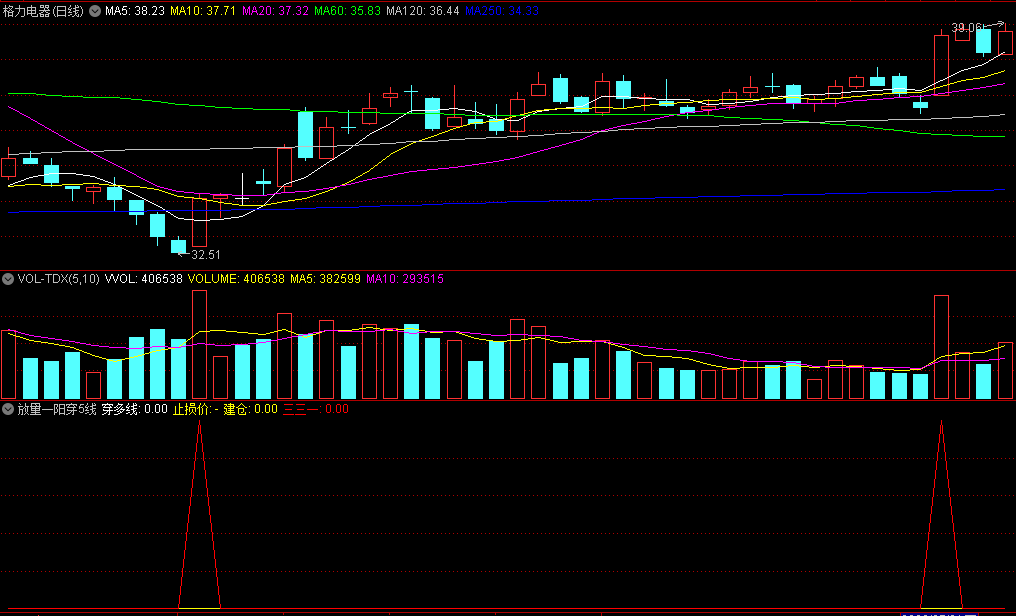Click the 32.51 low price marker
Screen dimensions: 1016x616
point(206,255)
